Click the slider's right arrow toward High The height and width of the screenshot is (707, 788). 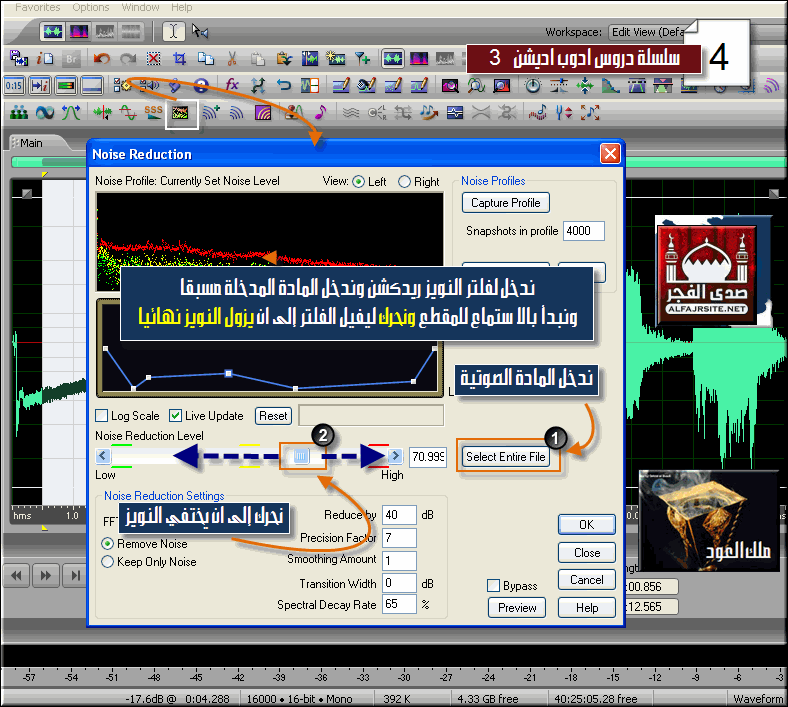[x=395, y=456]
